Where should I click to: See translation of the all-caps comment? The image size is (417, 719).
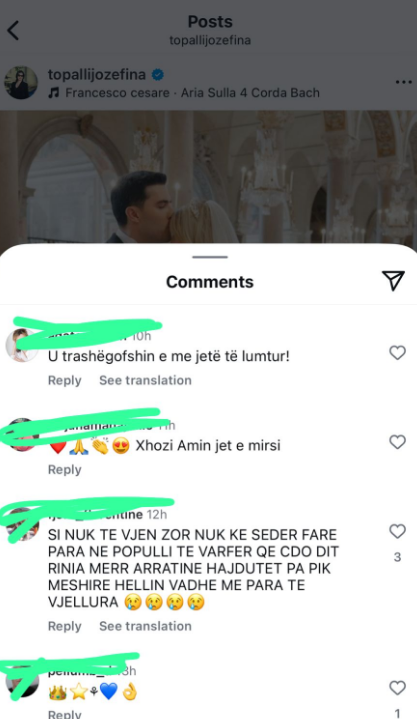(145, 626)
